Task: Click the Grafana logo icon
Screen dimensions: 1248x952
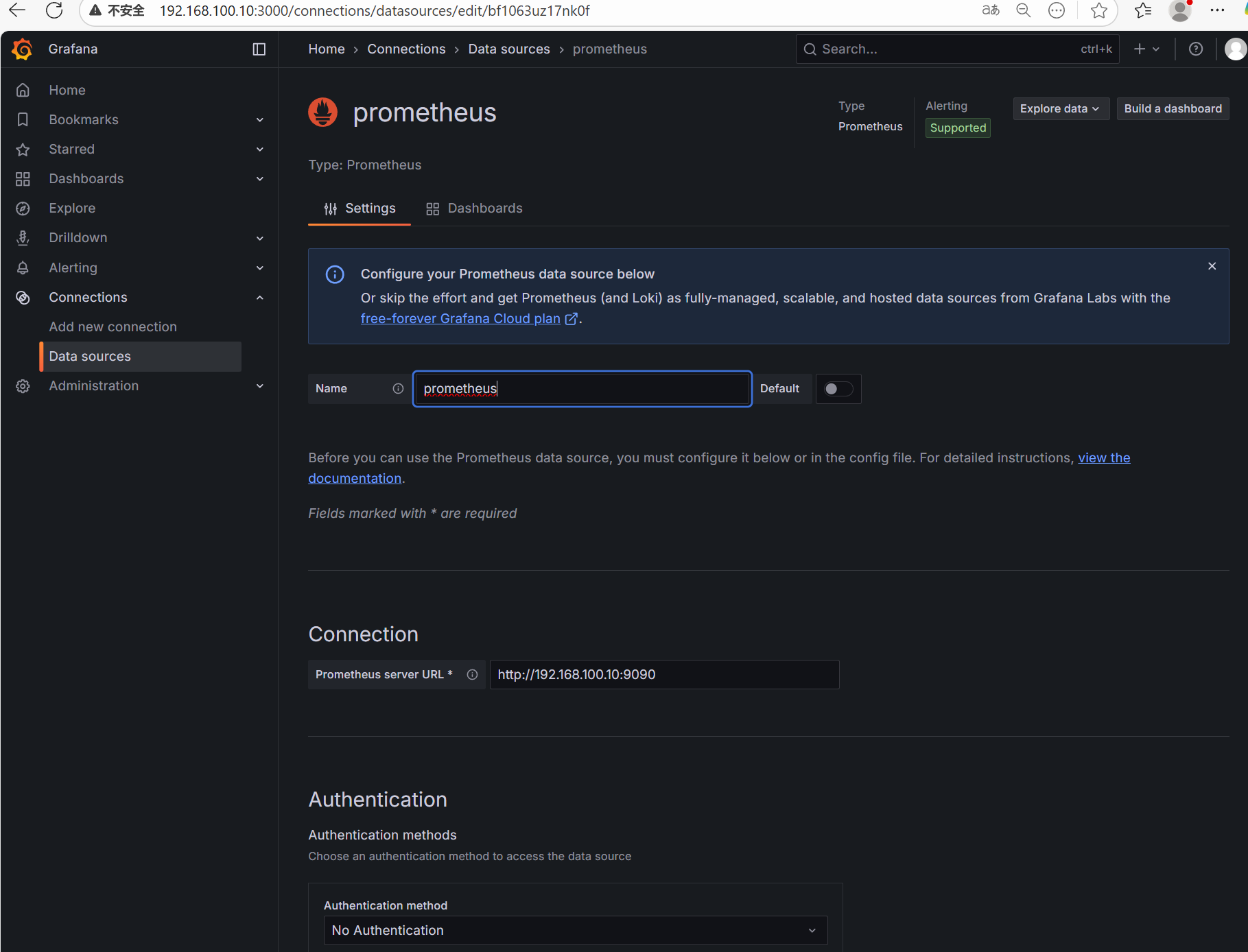Action: [x=22, y=49]
